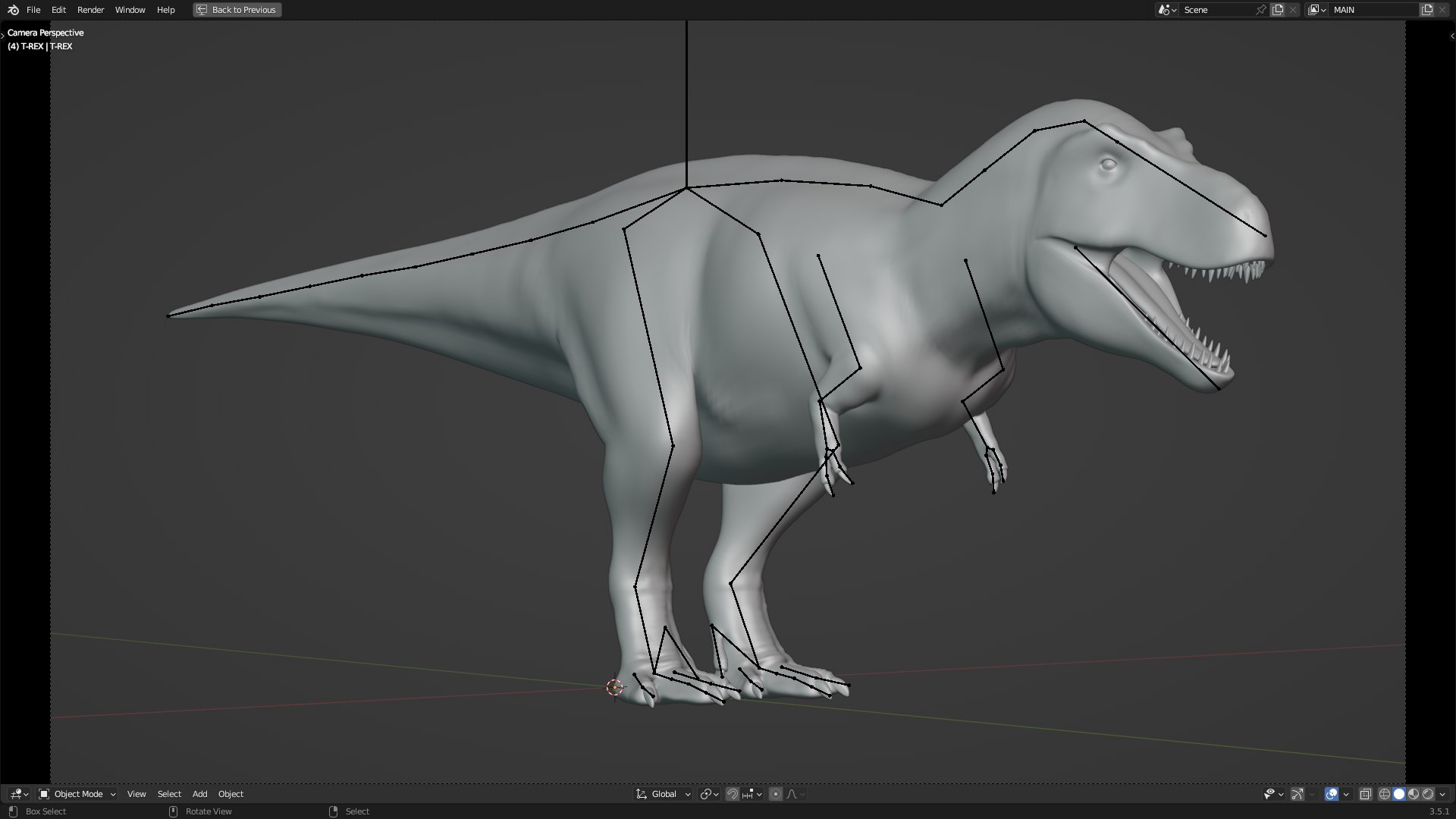Viewport: 1456px width, 819px height.
Task: Click the remove view layer X icon
Action: (x=1442, y=10)
